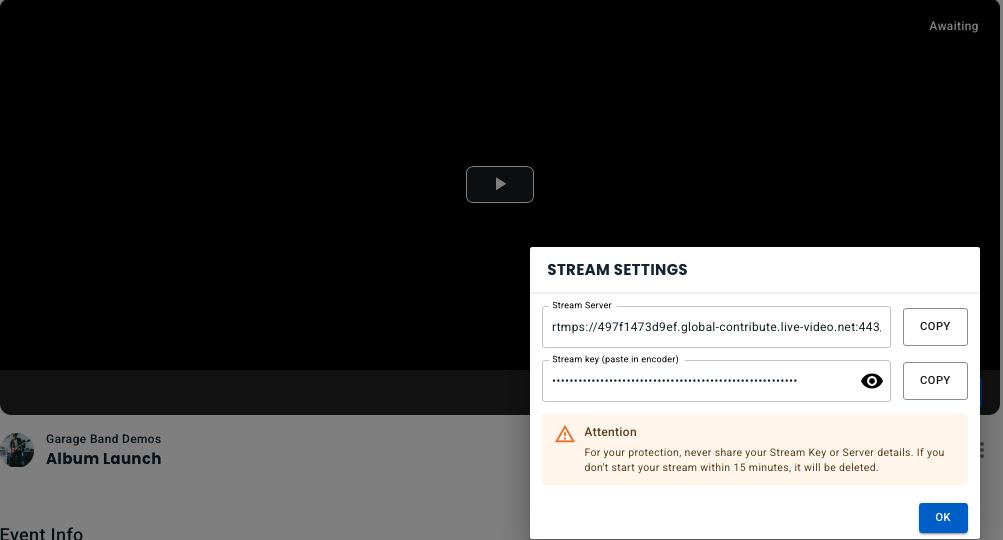
Task: Click the Attention heading in warning banner
Action: tap(610, 432)
